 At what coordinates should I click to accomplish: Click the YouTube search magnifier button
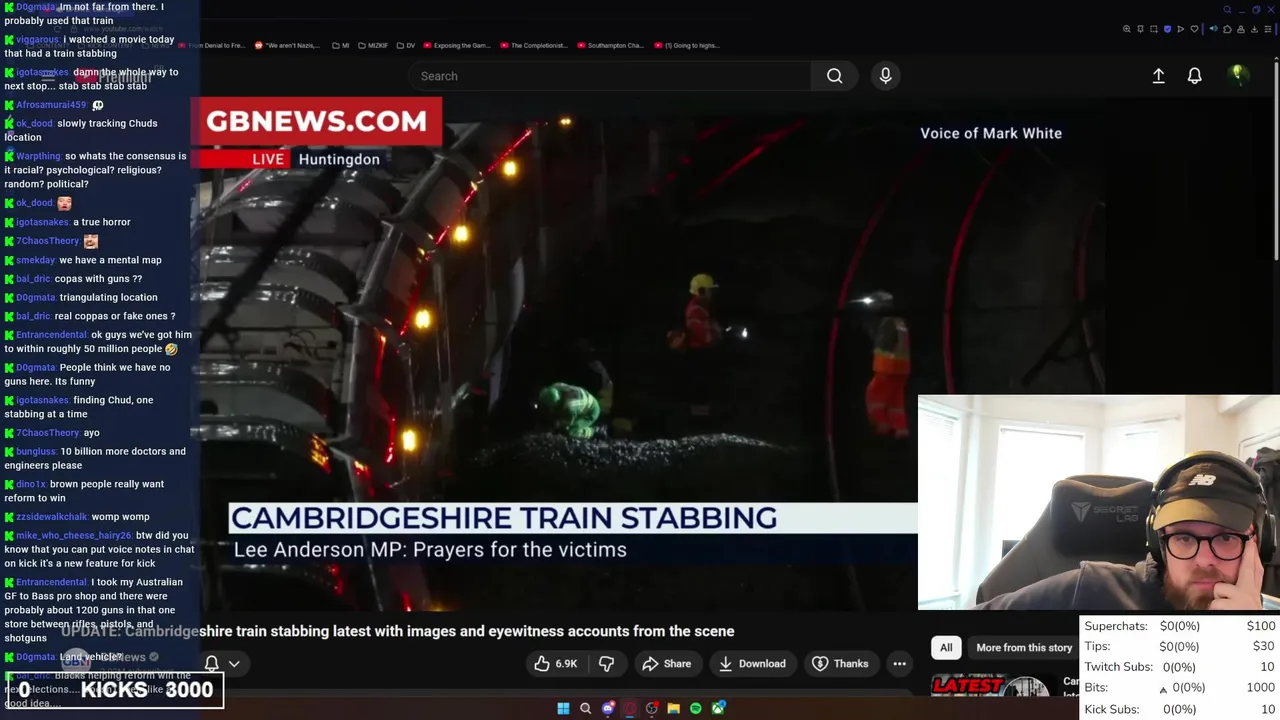834,76
